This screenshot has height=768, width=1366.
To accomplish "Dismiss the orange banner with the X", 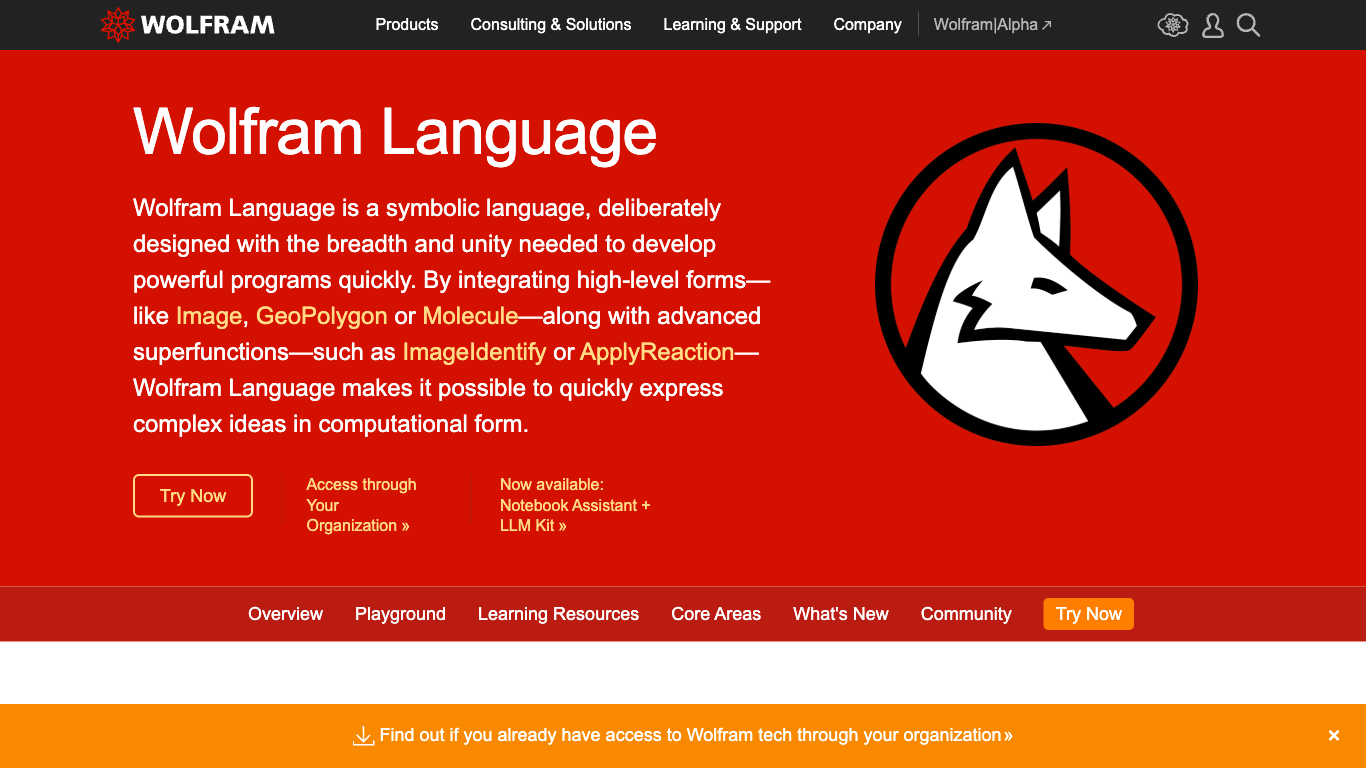I will click(1334, 736).
